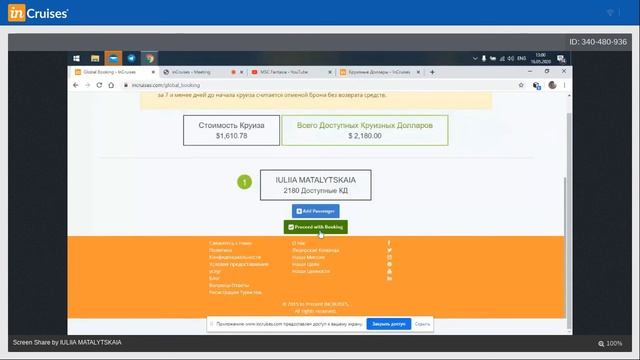This screenshot has width=640, height=360.
Task: Open the Наша Миссия footer link
Action: coord(308,258)
